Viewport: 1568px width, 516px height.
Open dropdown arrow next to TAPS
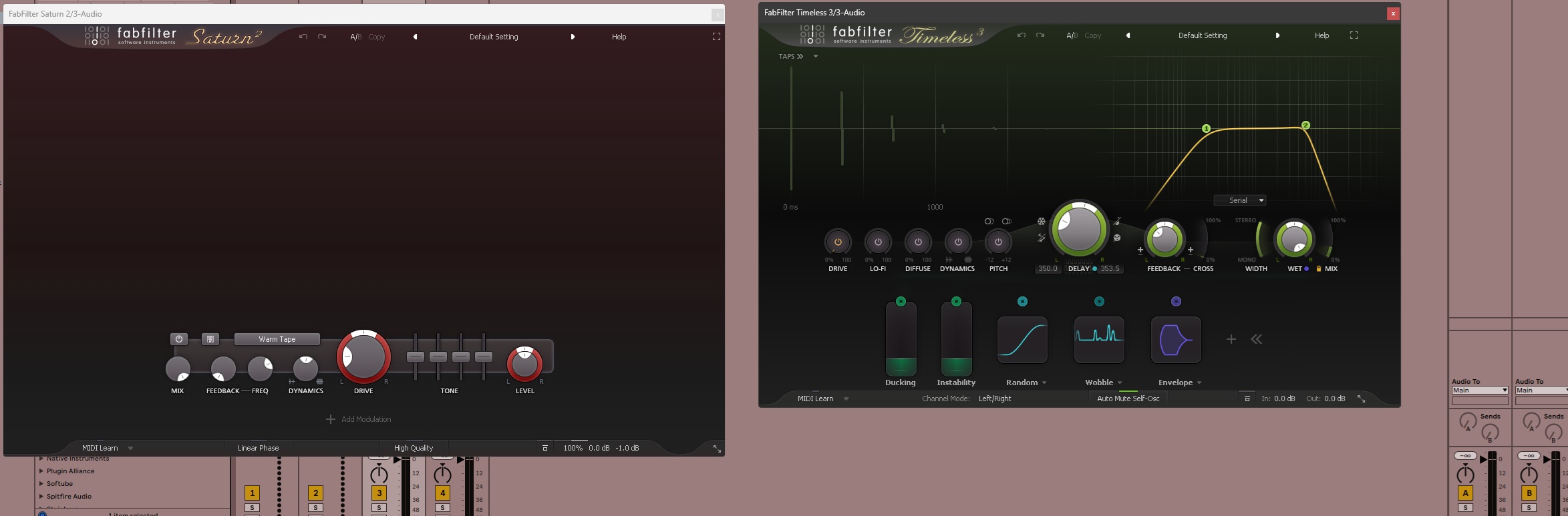(x=816, y=57)
